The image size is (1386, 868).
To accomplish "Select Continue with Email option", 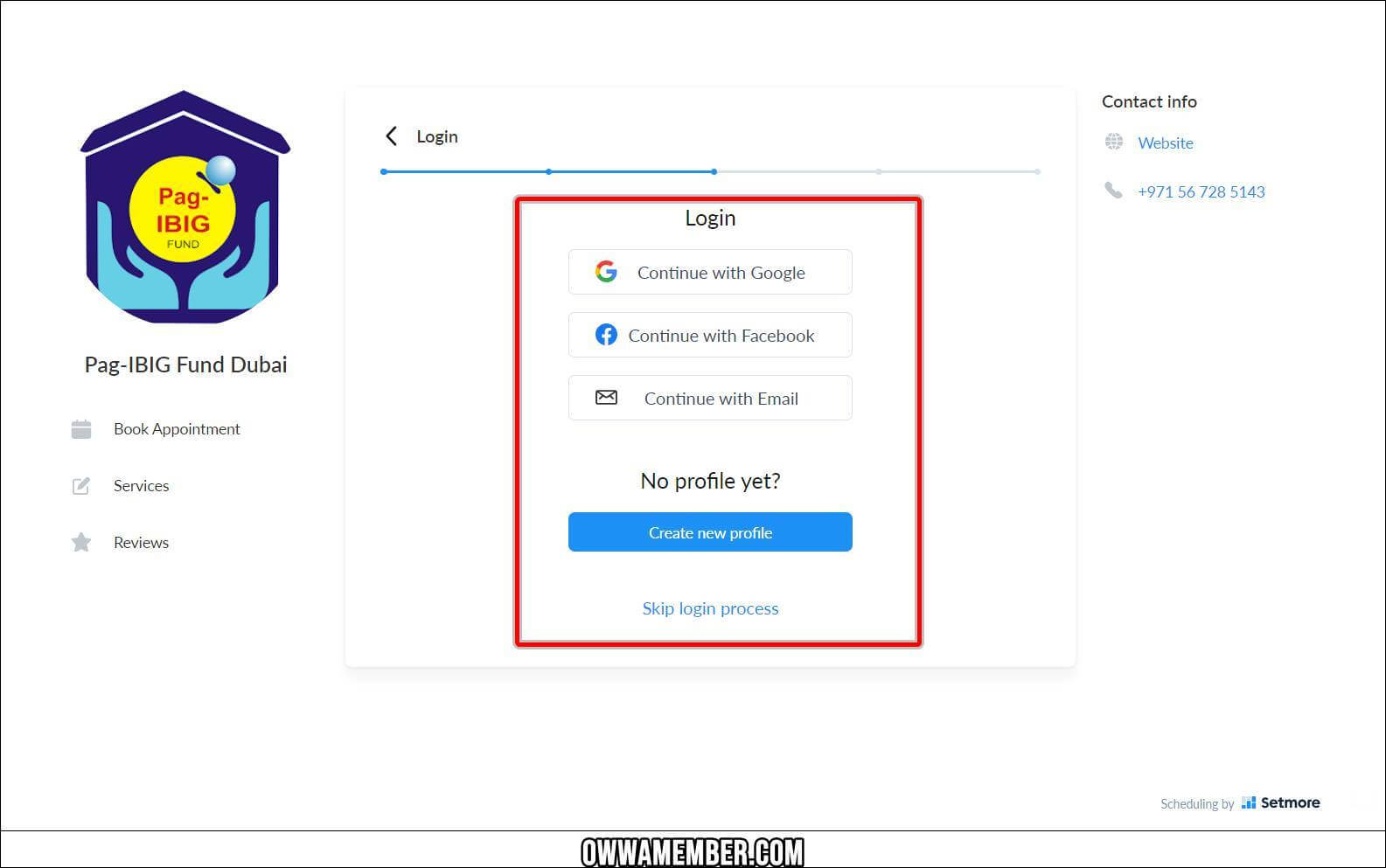I will click(x=710, y=398).
